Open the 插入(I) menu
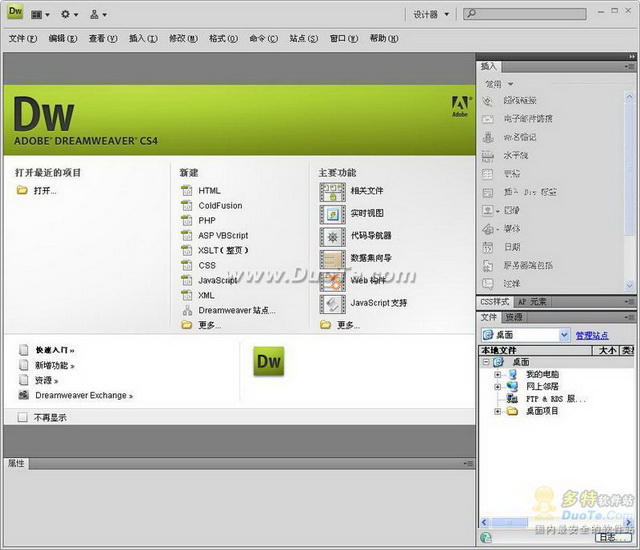640x550 pixels. click(143, 38)
